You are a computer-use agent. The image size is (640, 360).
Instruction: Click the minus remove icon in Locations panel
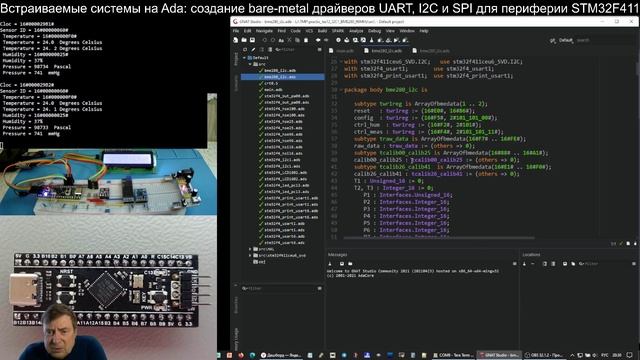533,264
